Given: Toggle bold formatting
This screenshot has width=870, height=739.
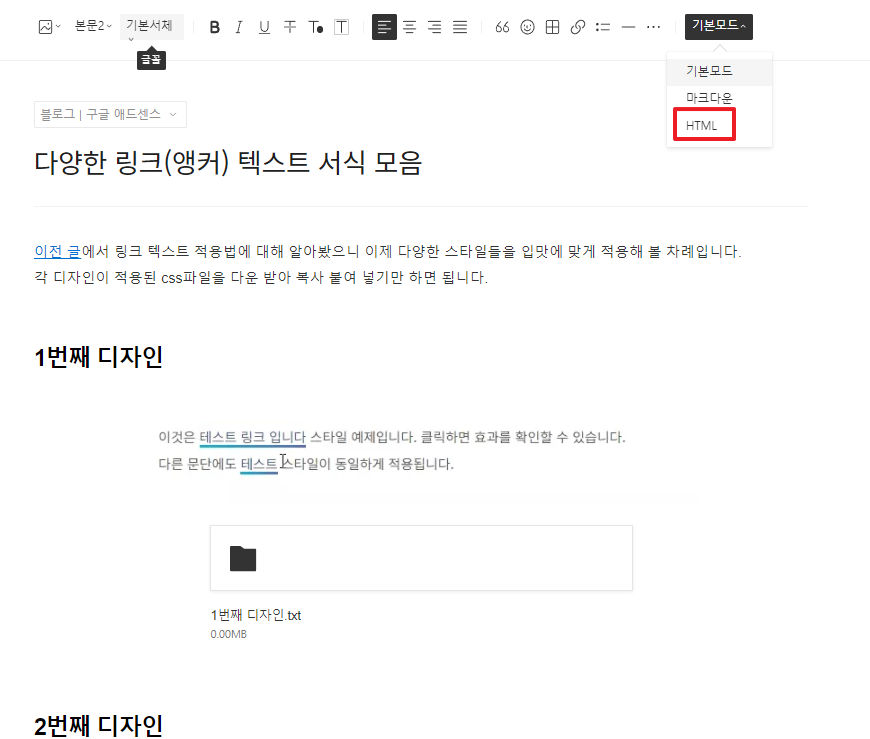Looking at the screenshot, I should tap(214, 27).
